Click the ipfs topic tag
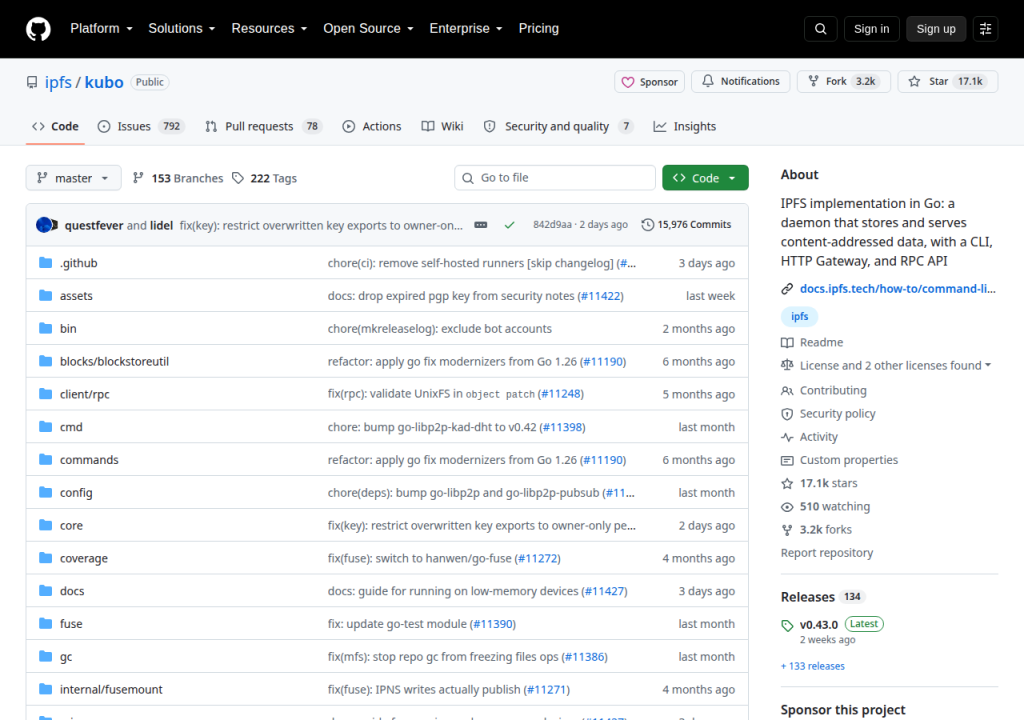Viewport: 1024px width, 720px height. (799, 316)
